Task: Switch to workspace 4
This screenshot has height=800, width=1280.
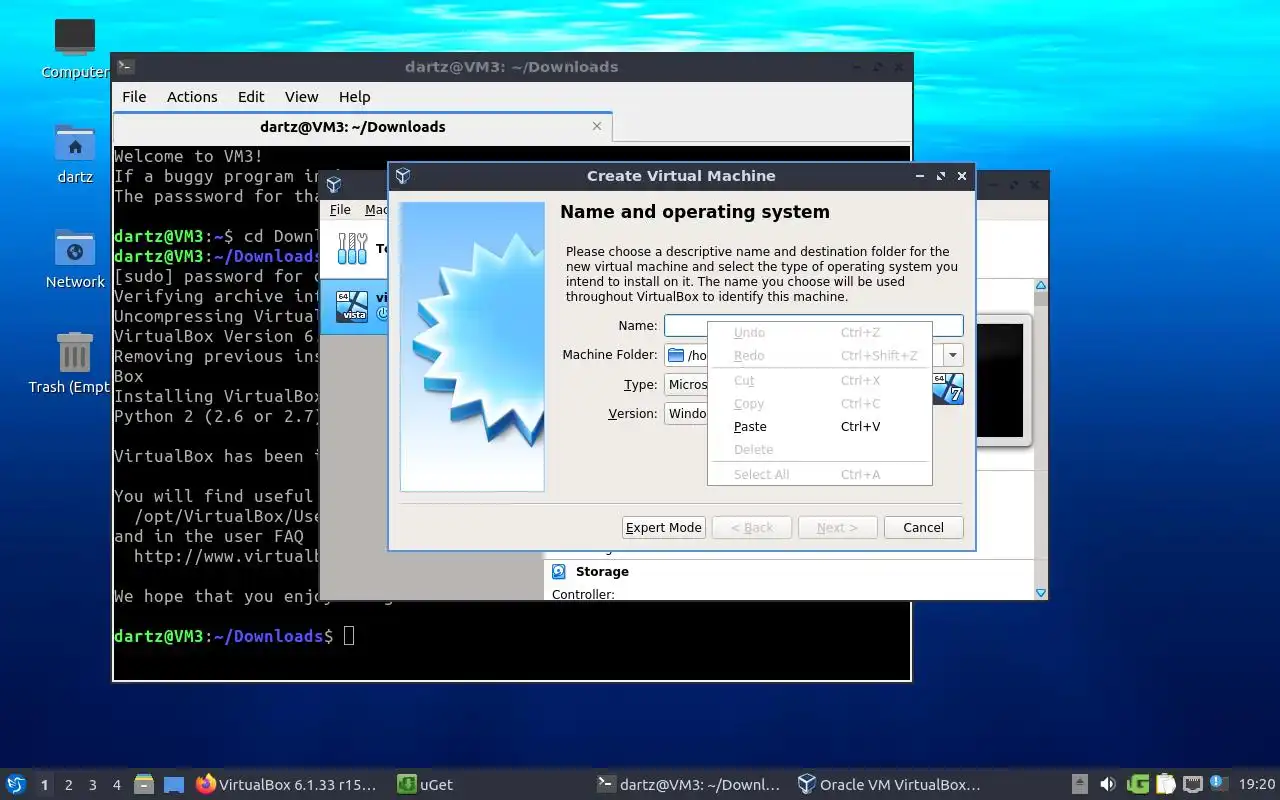Action: 117,785
